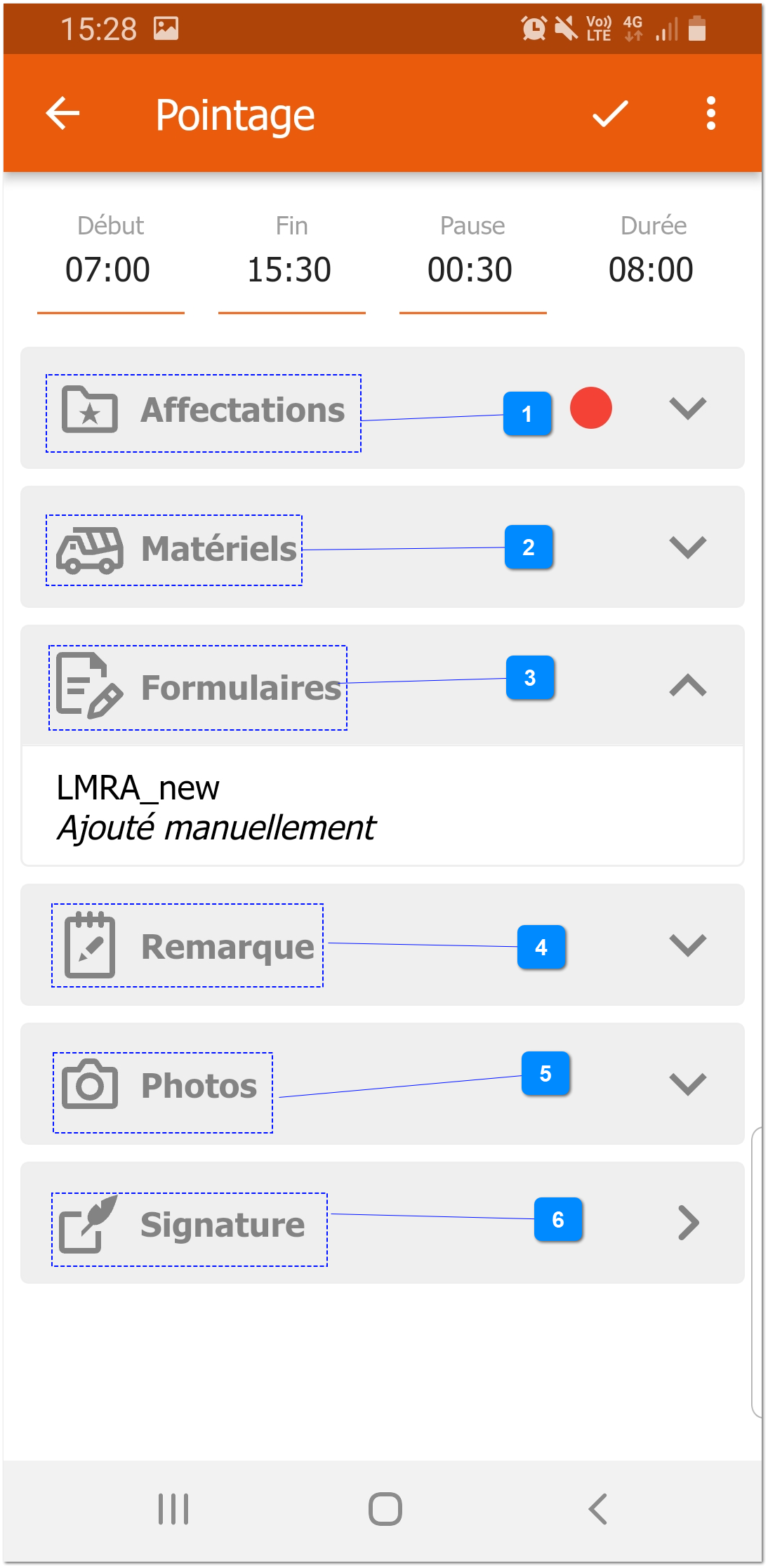Edit the Début time 07:00
The height and width of the screenshot is (1568, 768).
108,270
